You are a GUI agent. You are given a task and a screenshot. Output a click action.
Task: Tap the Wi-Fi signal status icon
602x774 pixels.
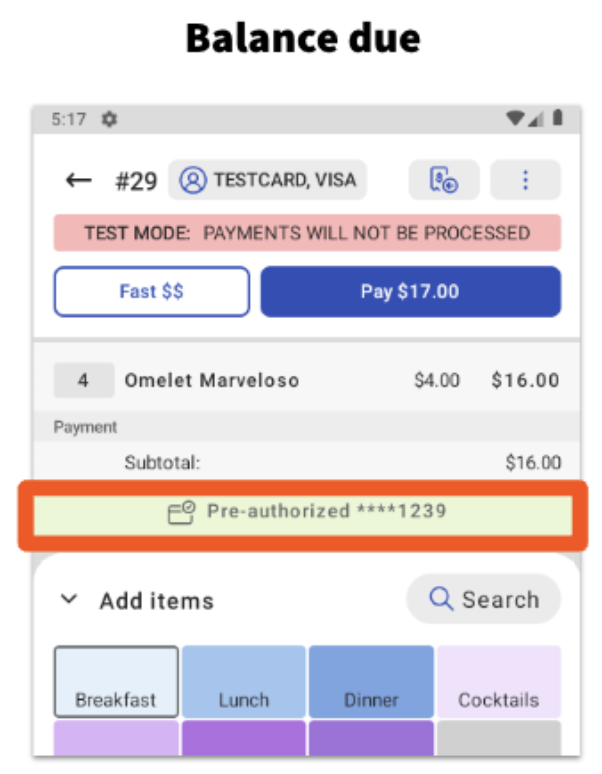coord(516,119)
